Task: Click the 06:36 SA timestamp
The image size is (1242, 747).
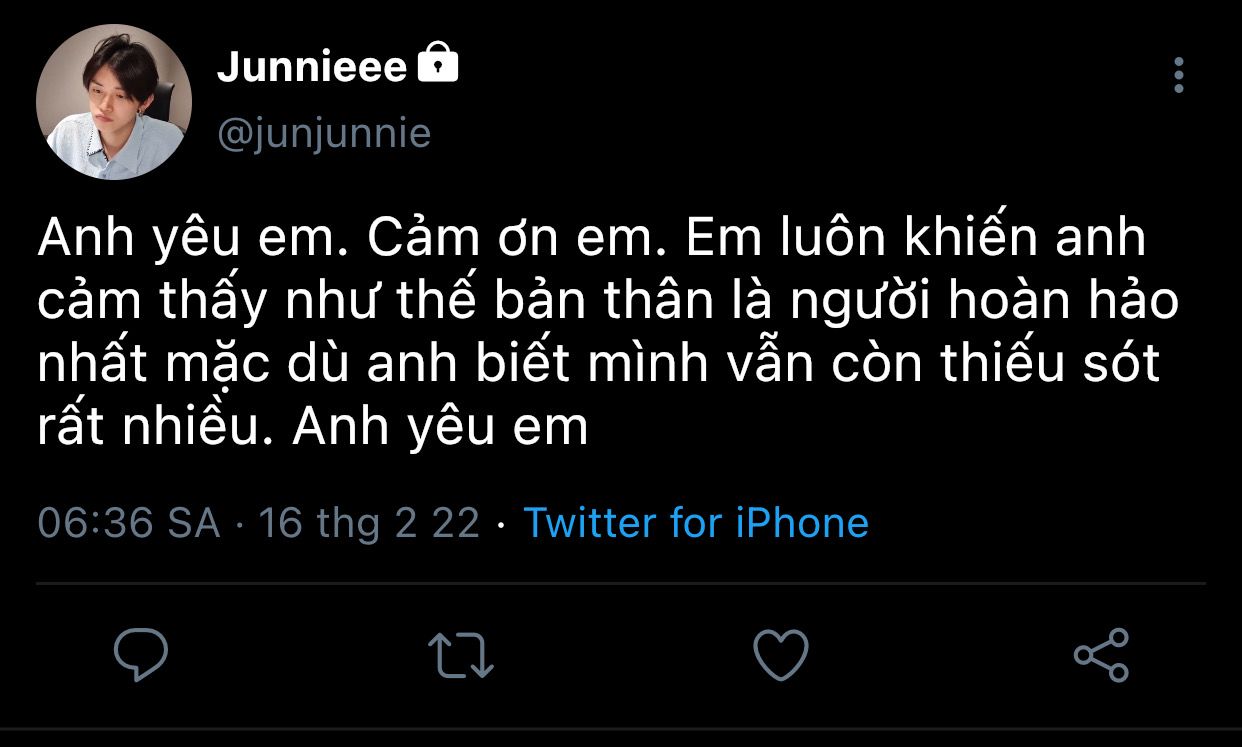Action: coord(128,523)
